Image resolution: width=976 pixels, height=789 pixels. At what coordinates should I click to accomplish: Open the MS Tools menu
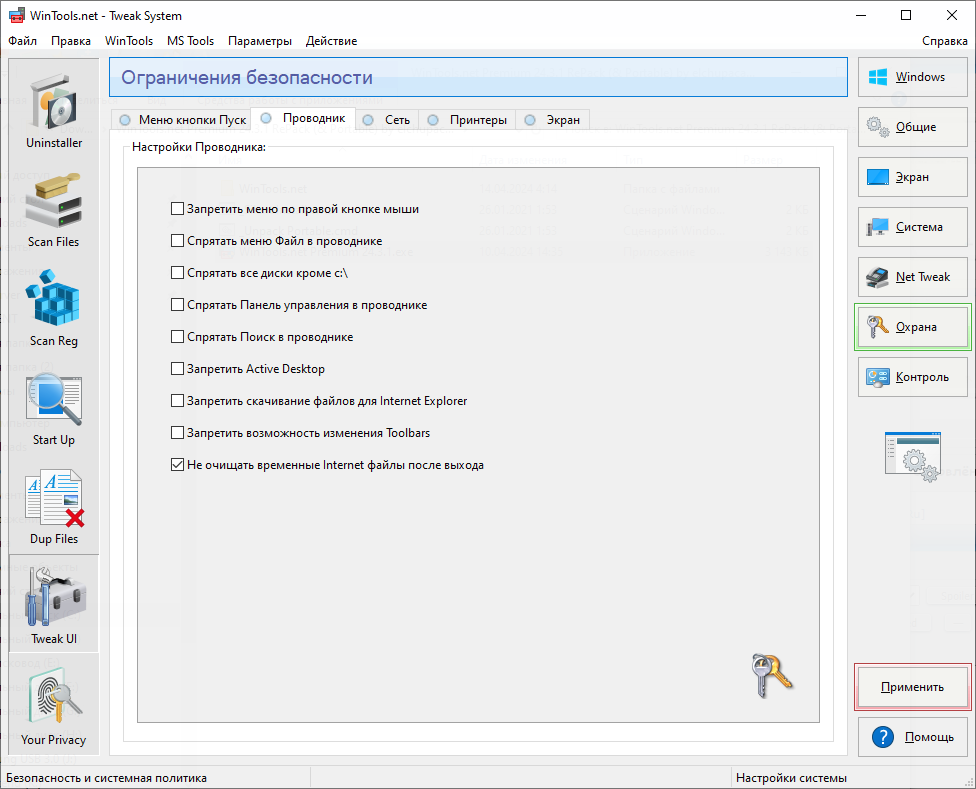(x=190, y=41)
